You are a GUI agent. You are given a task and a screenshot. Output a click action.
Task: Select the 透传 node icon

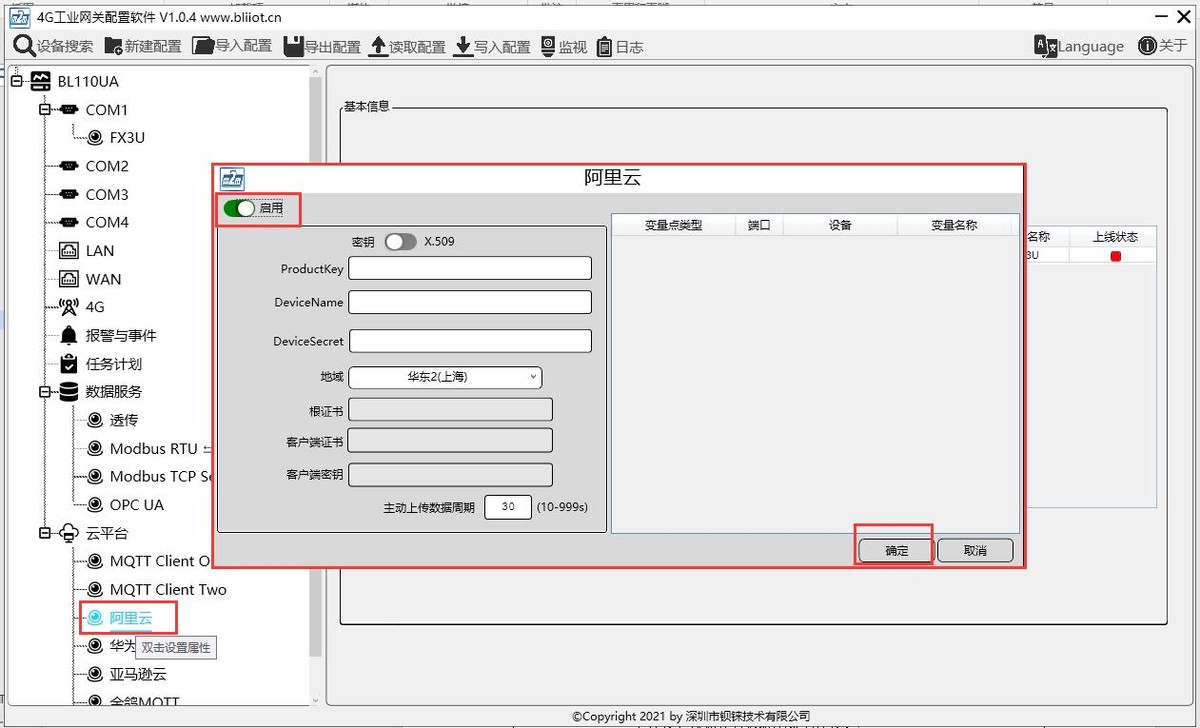pos(96,420)
